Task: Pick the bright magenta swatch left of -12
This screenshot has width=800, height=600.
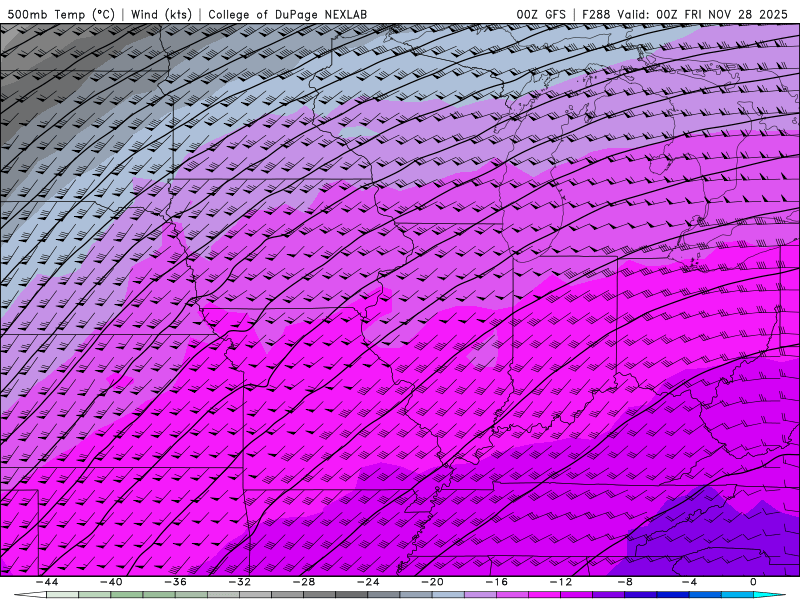Action: click(544, 595)
